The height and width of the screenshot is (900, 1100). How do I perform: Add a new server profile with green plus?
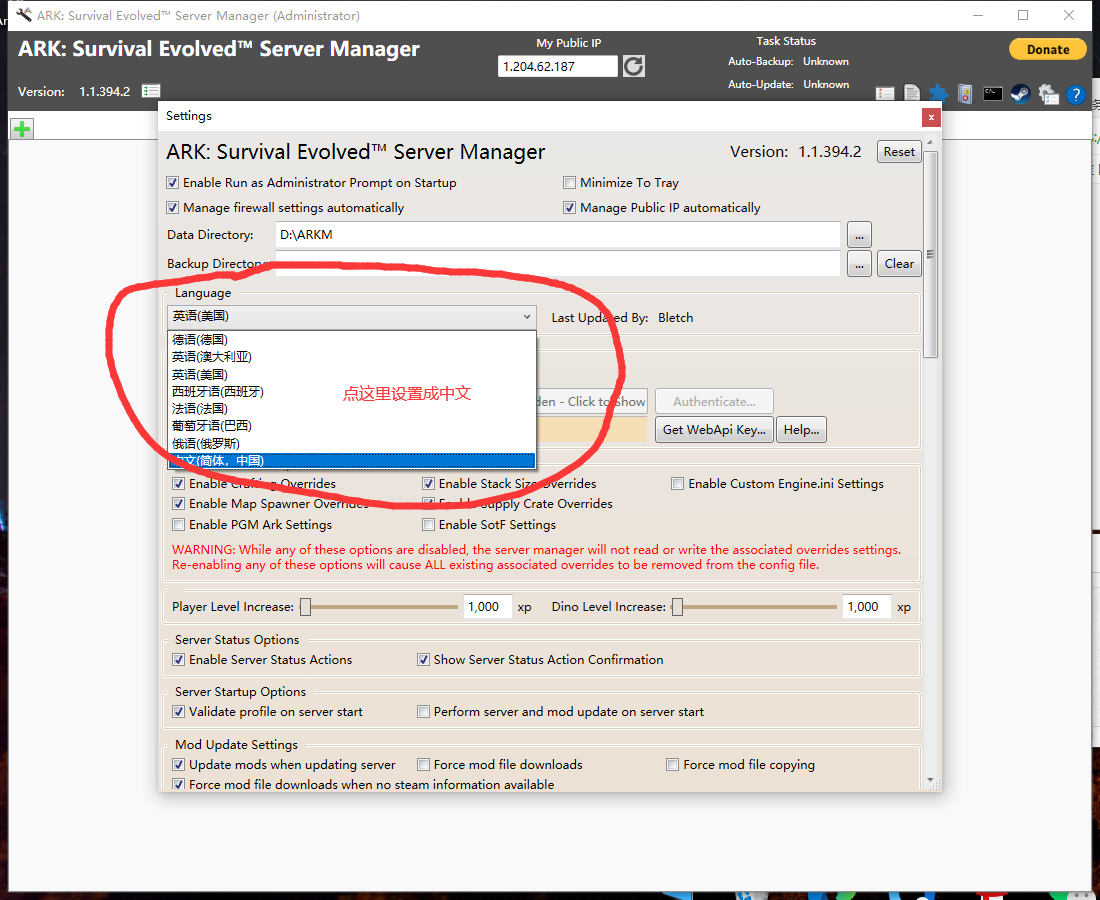22,128
